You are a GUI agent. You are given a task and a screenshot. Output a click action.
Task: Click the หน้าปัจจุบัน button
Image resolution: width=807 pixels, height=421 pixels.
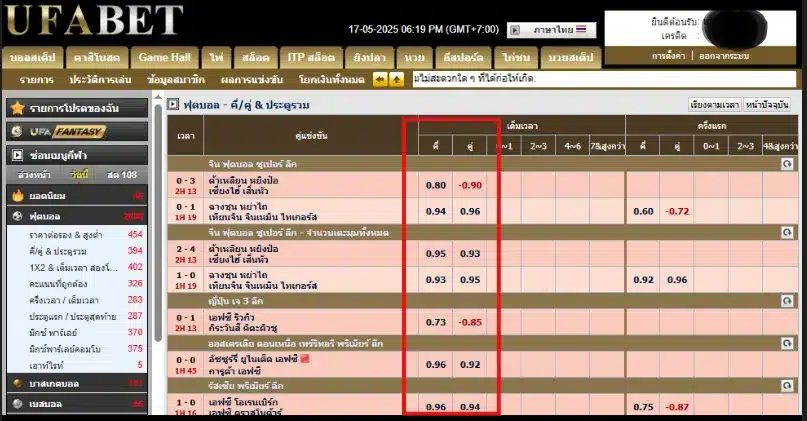click(x=767, y=104)
